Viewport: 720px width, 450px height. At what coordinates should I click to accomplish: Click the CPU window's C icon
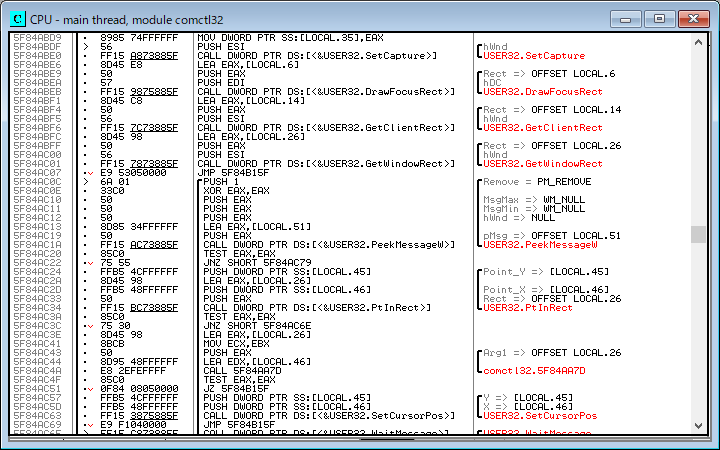pyautogui.click(x=18, y=19)
